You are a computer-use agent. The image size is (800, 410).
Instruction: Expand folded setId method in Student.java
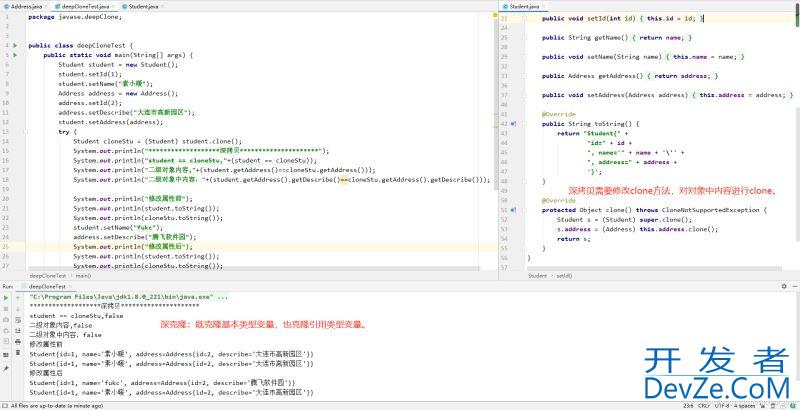pos(523,18)
